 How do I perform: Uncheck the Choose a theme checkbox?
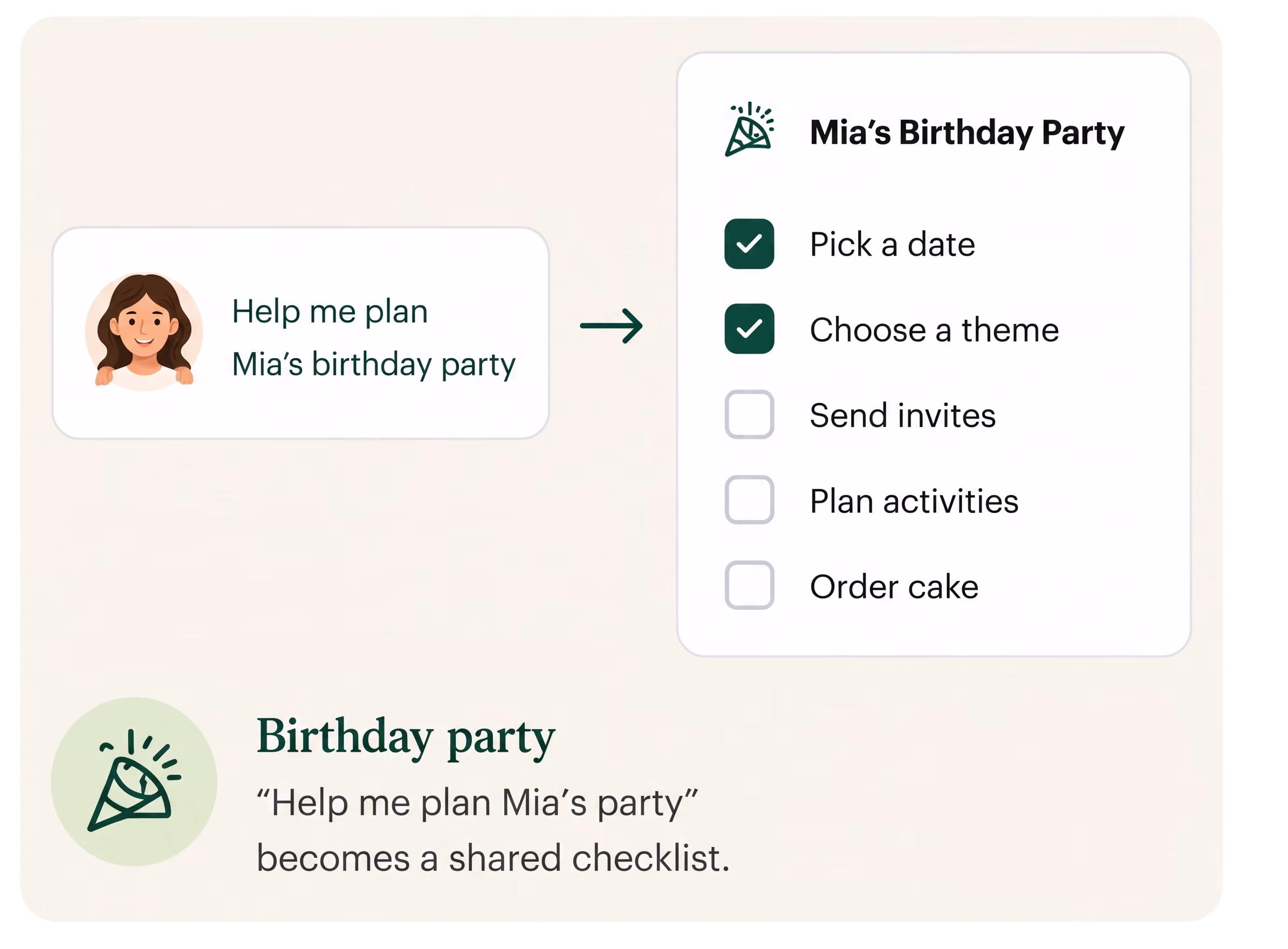click(749, 328)
